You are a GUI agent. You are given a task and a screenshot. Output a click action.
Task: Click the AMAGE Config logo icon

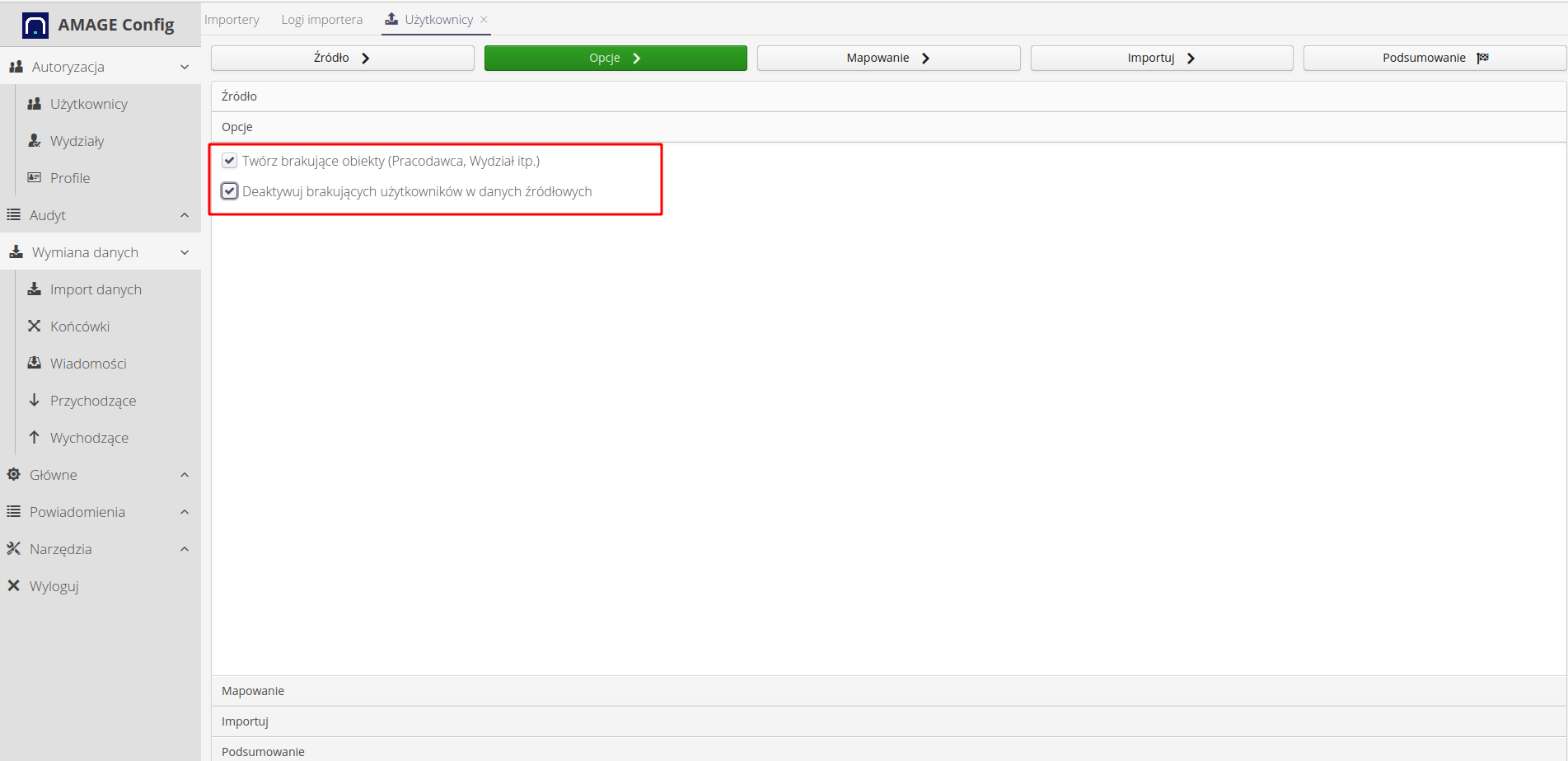(35, 26)
